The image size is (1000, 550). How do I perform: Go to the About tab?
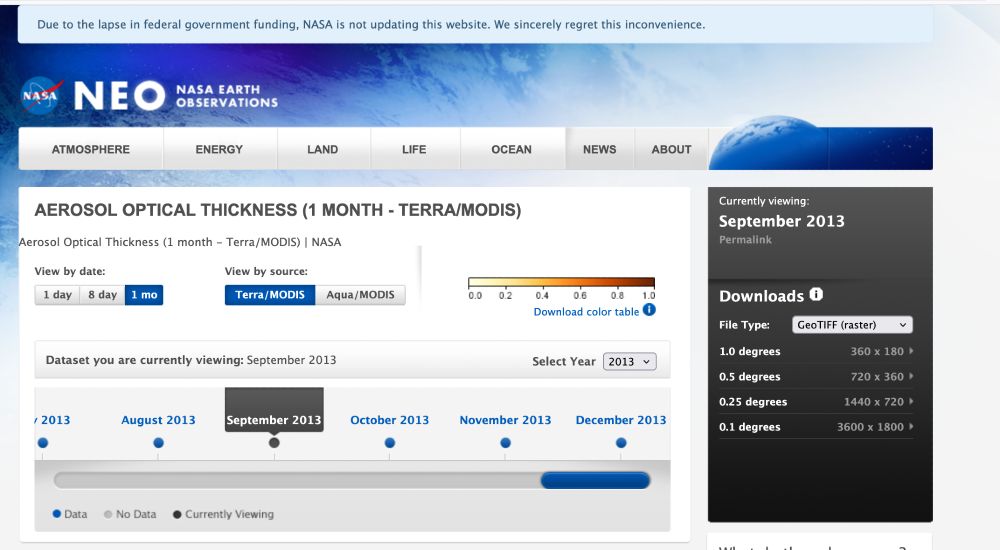pyautogui.click(x=672, y=149)
